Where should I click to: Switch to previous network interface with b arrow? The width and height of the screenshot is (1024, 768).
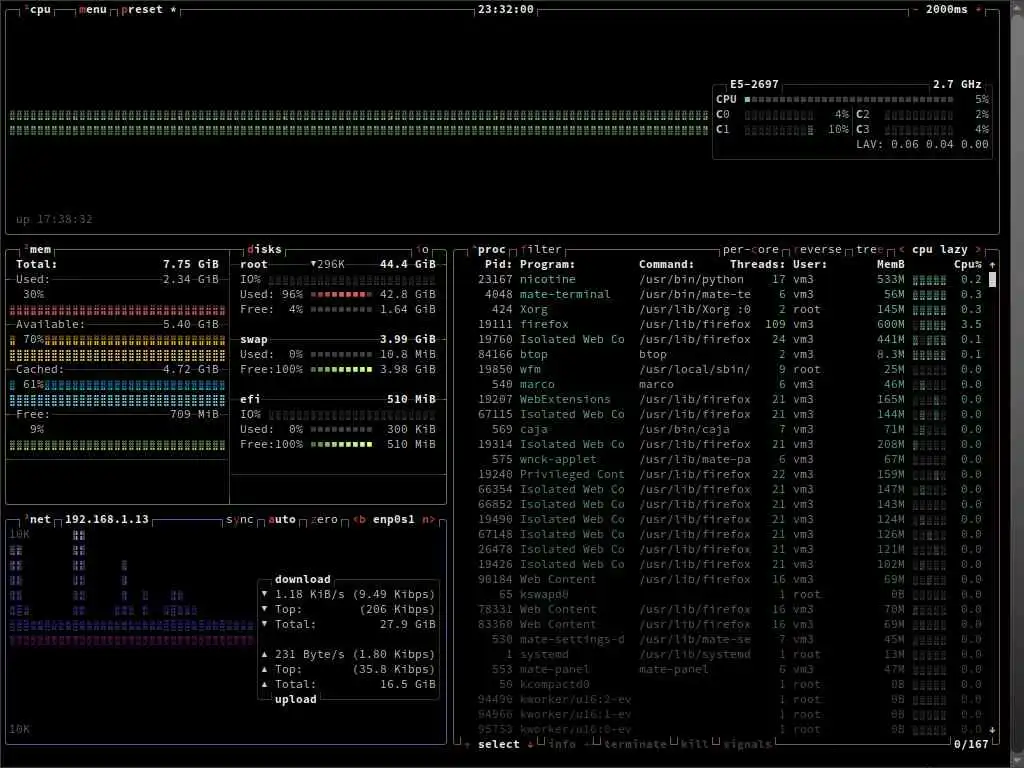[359, 519]
